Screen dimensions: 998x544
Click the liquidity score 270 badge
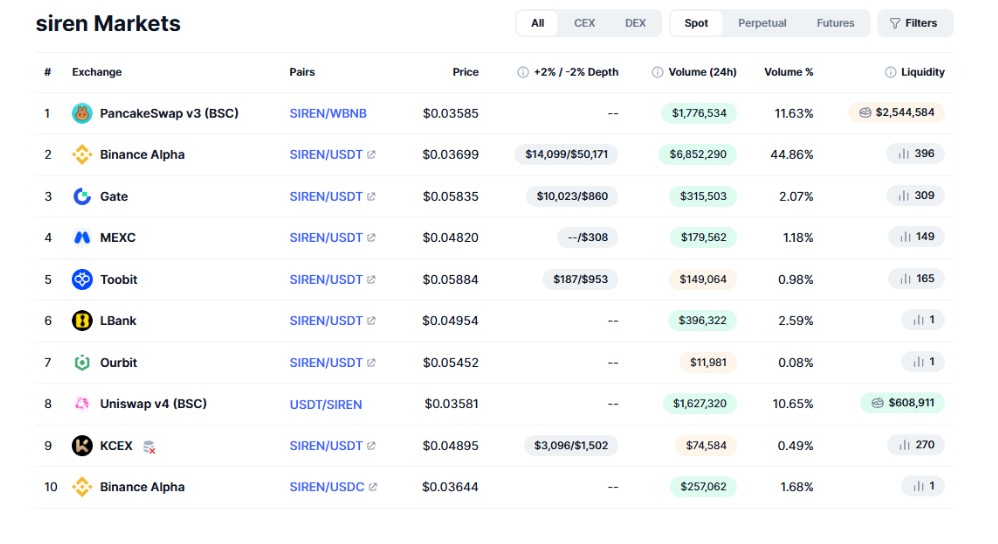(917, 445)
